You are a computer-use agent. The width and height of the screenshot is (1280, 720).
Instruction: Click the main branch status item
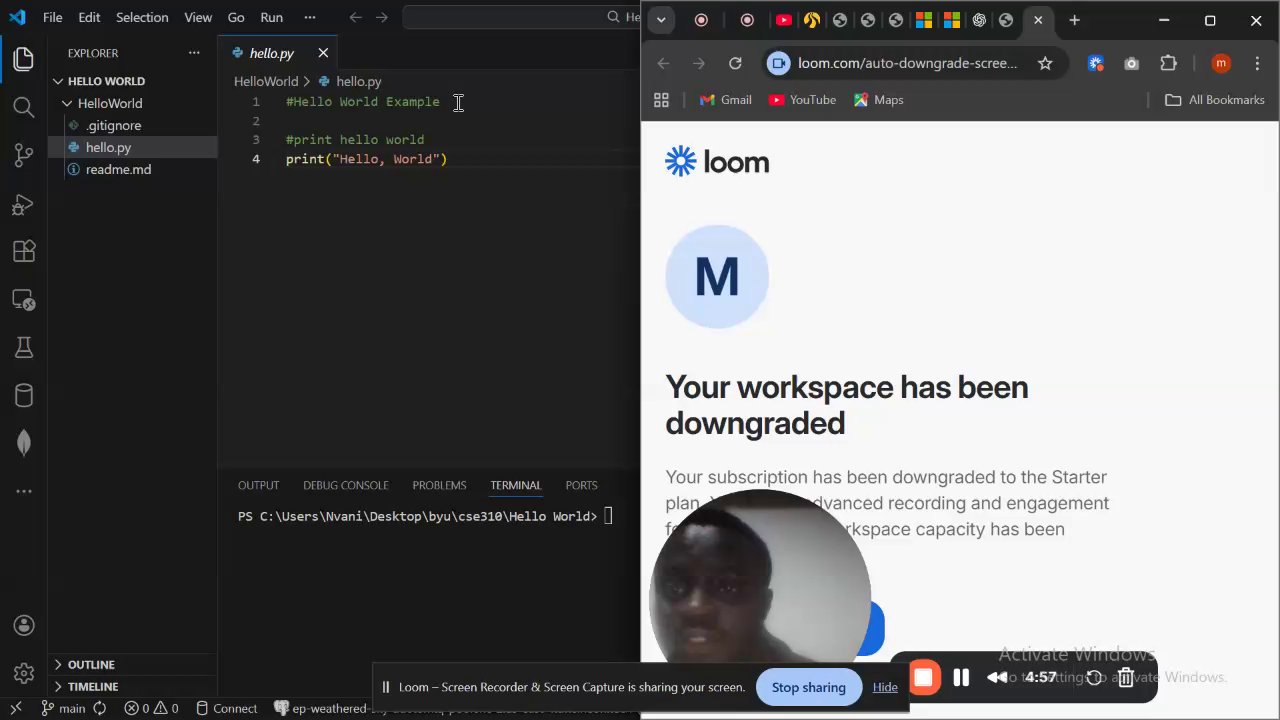63,708
